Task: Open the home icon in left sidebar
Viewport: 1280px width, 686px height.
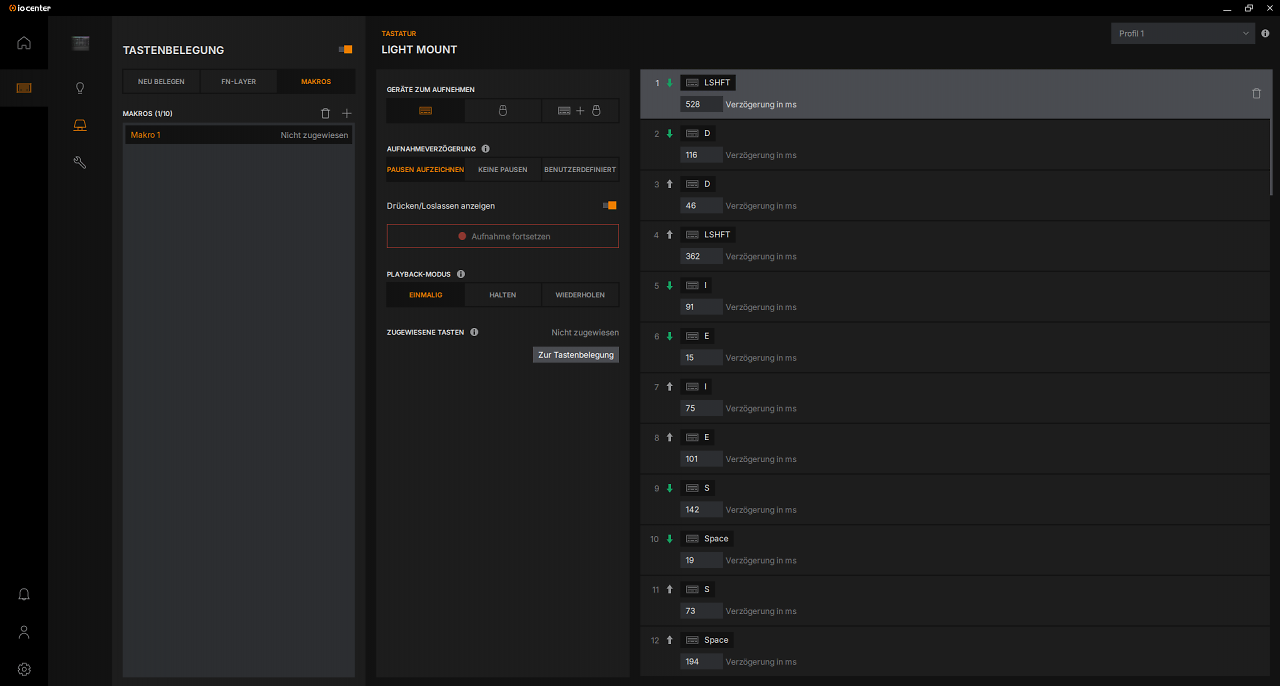Action: (x=24, y=43)
